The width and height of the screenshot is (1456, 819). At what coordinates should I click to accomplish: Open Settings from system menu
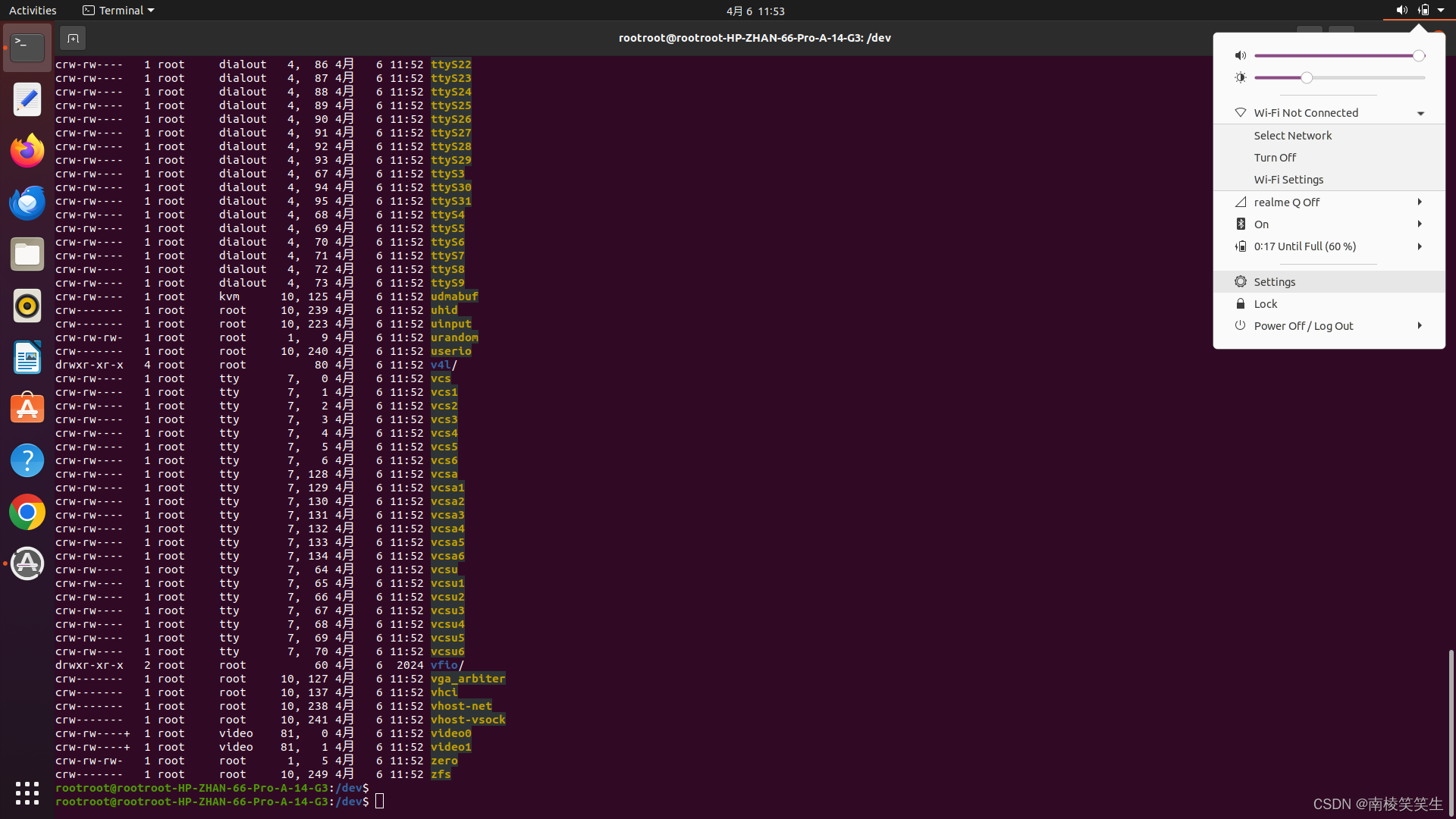point(1274,282)
